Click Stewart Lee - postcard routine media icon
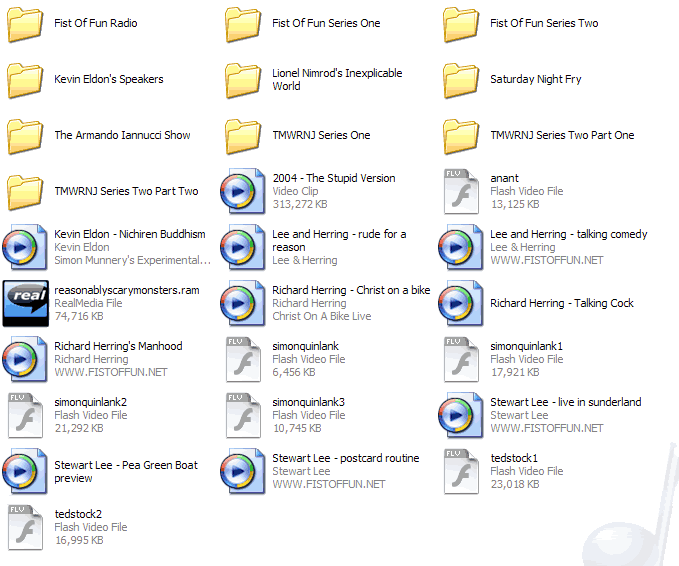Viewport: 679px width, 566px height. [242, 471]
